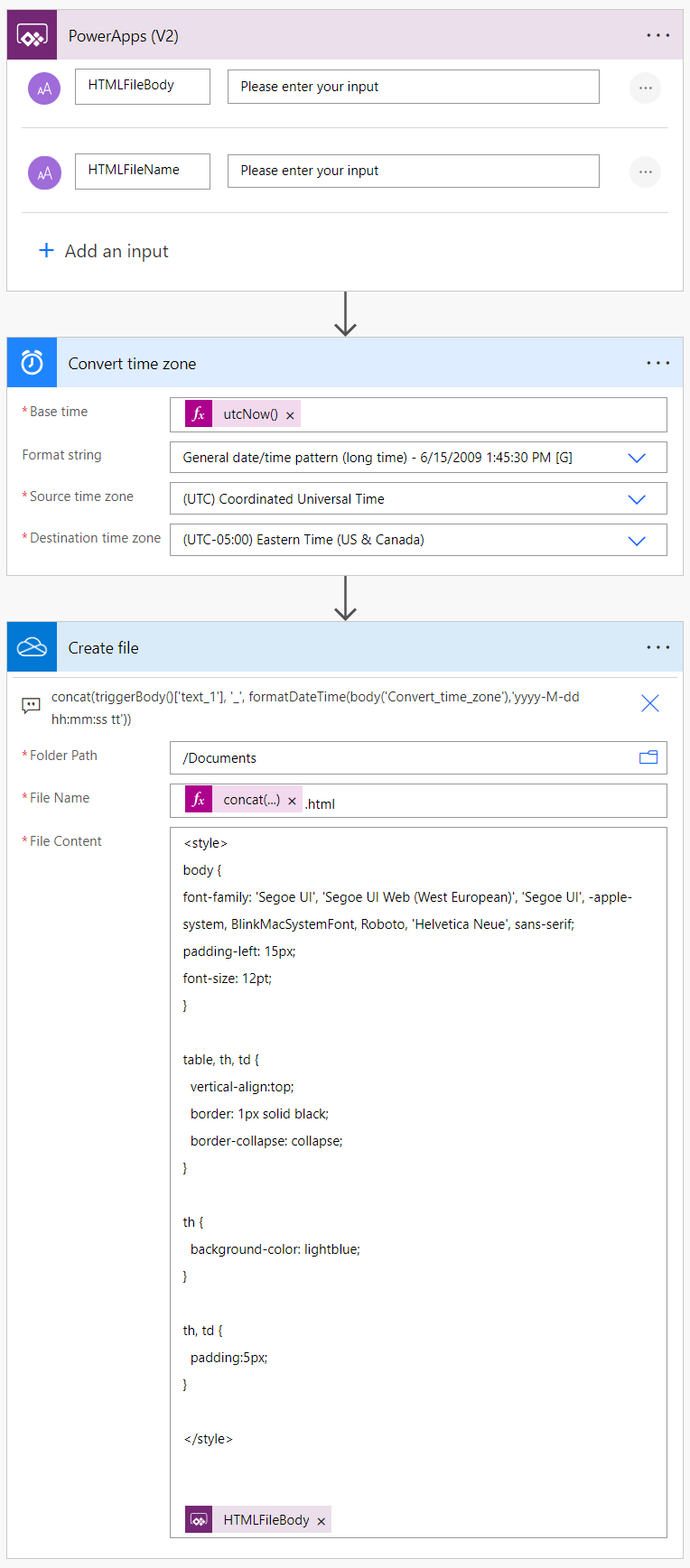
Task: Click Add an input
Action: (102, 251)
